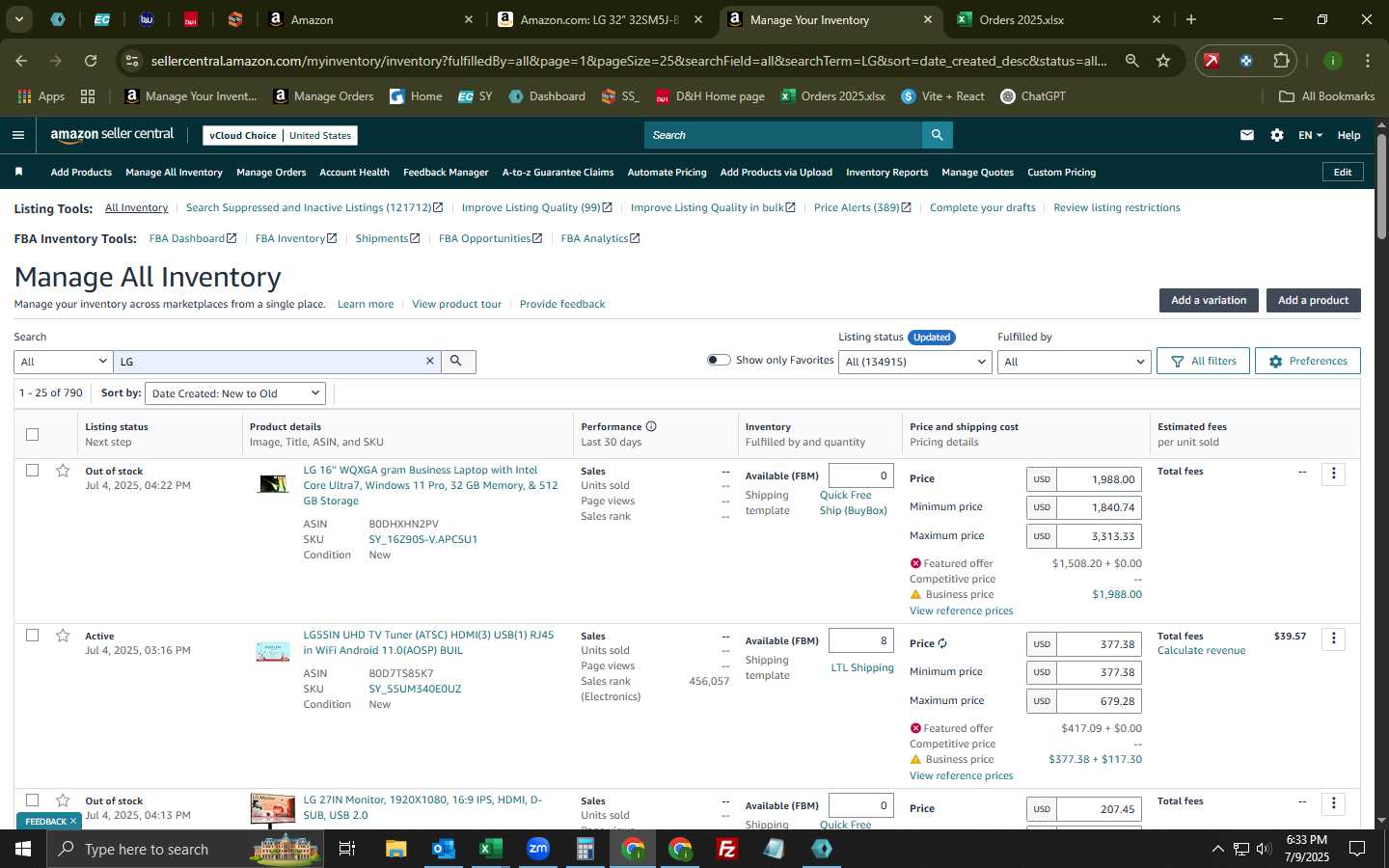Open actions menu for LG gram laptop row
This screenshot has width=1389, height=868.
(1333, 474)
